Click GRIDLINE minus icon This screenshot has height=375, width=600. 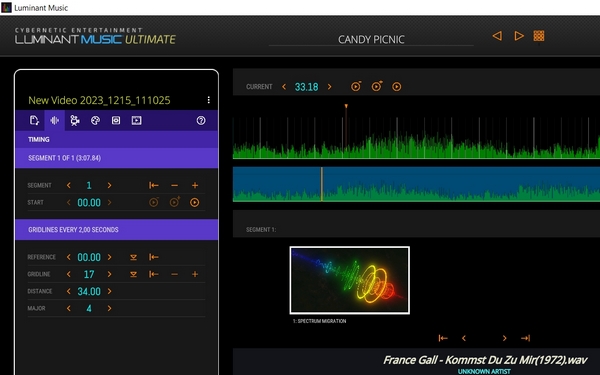click(174, 274)
